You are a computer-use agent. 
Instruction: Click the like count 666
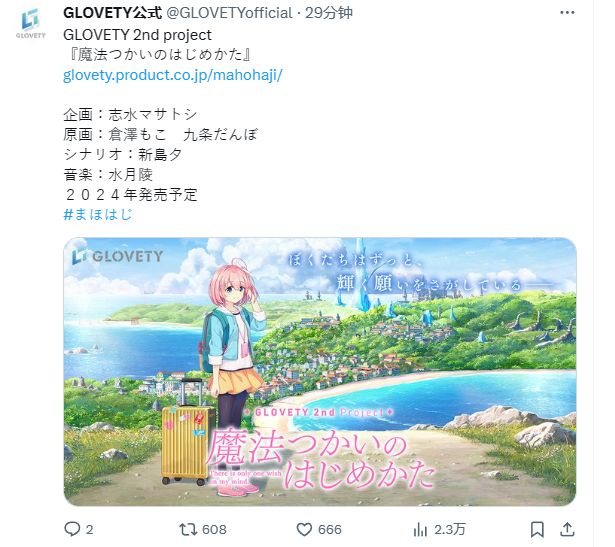point(330,530)
